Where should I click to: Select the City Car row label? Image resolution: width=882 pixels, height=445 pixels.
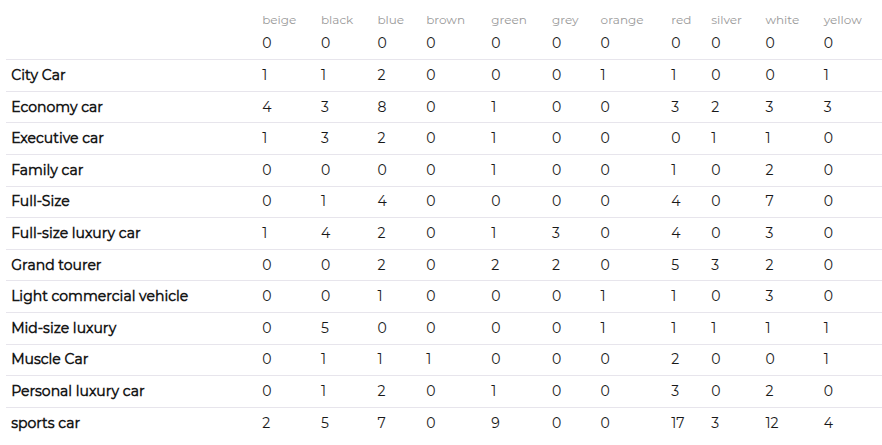(38, 75)
